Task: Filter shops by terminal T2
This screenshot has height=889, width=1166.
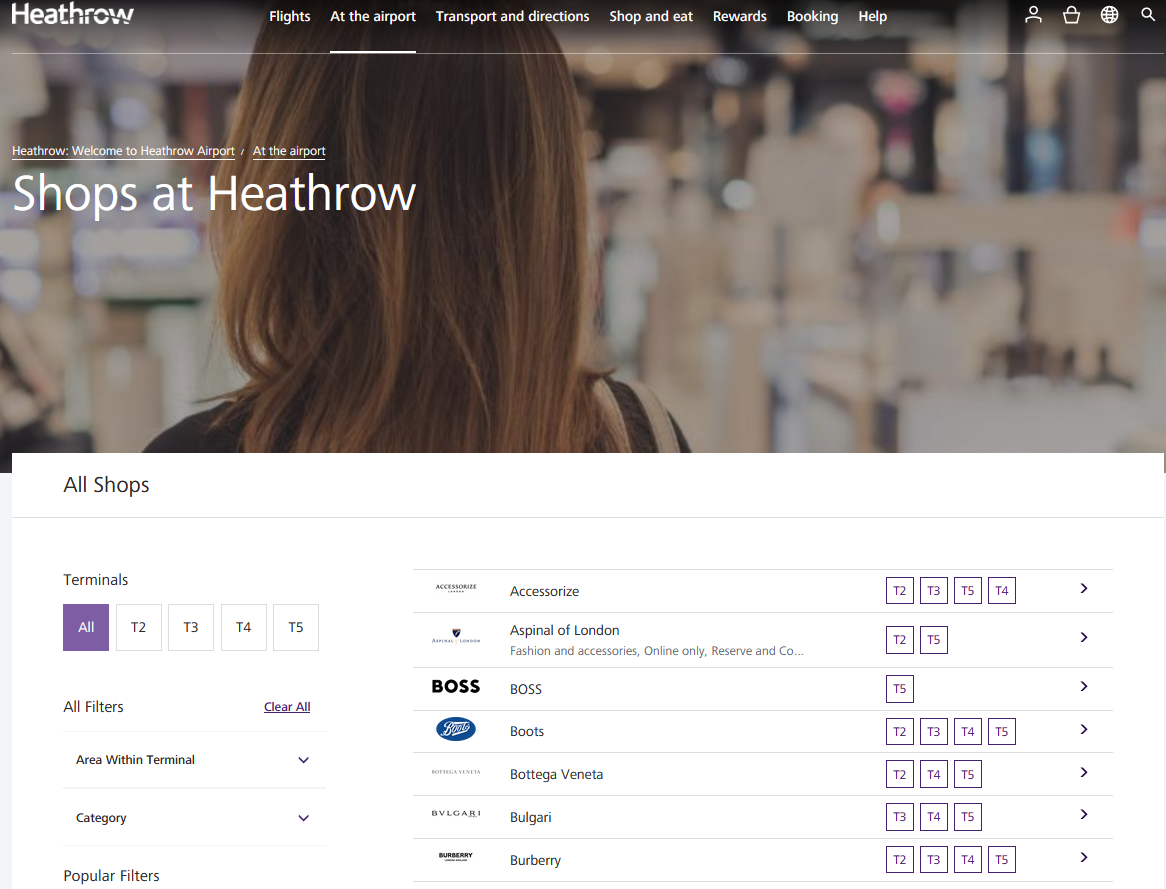Action: click(x=138, y=627)
